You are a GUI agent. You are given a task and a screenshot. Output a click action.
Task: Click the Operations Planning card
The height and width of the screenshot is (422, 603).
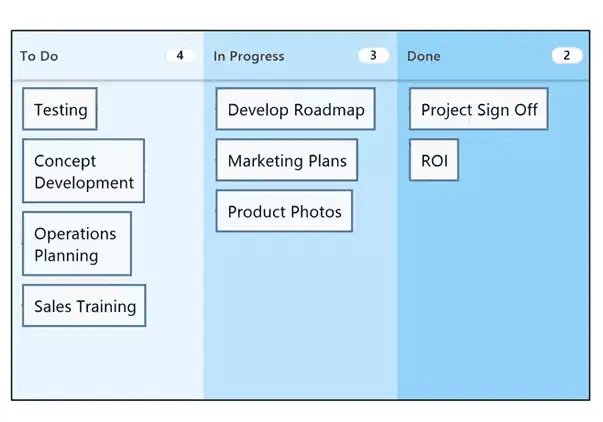click(x=76, y=244)
